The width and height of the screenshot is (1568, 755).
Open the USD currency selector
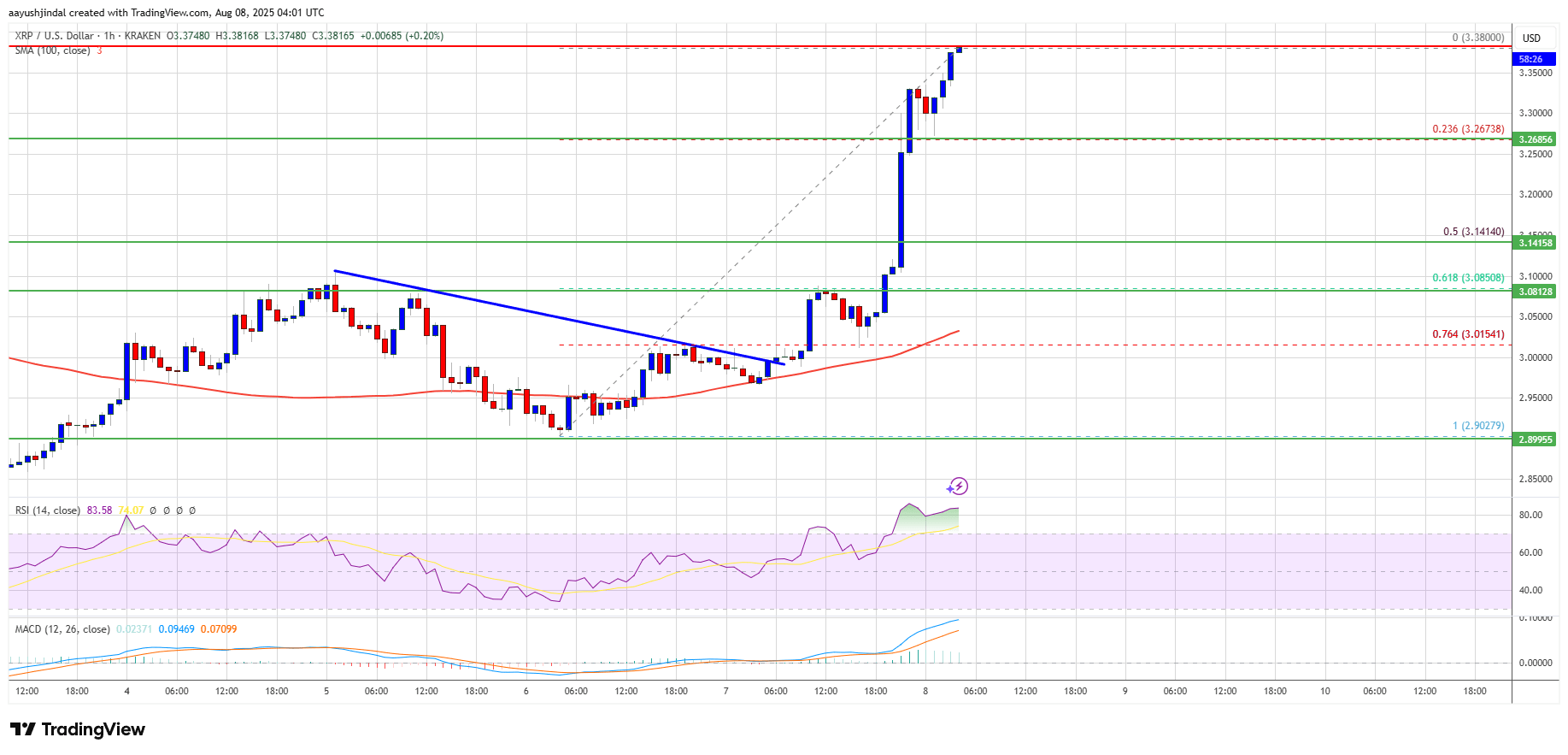[x=1531, y=38]
